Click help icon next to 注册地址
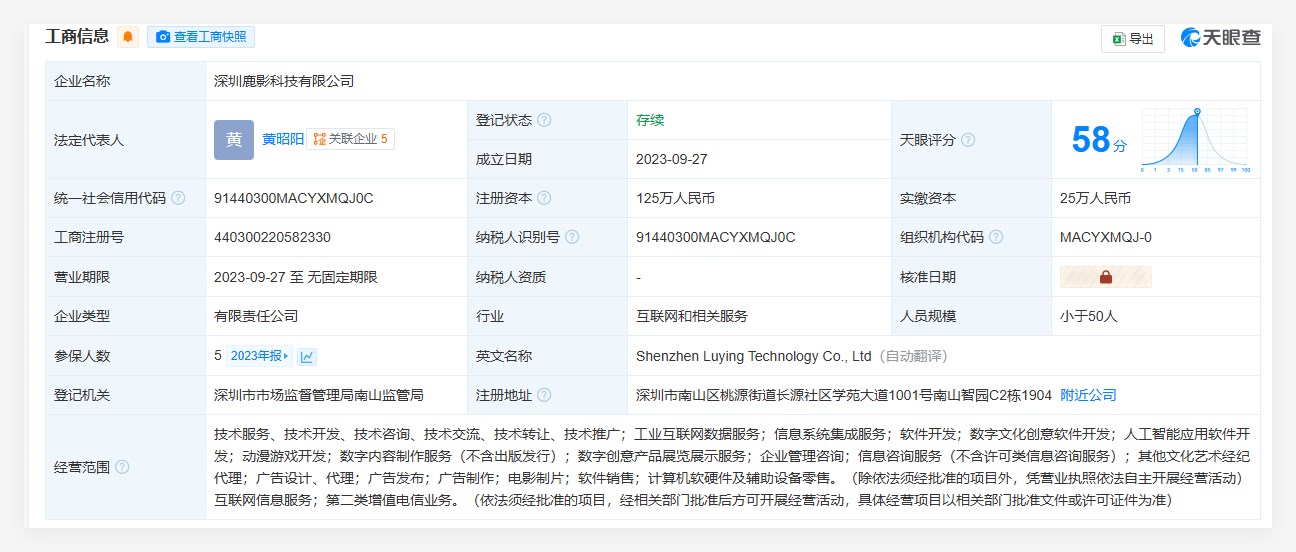Screen dimensions: 1296x552 click(544, 395)
